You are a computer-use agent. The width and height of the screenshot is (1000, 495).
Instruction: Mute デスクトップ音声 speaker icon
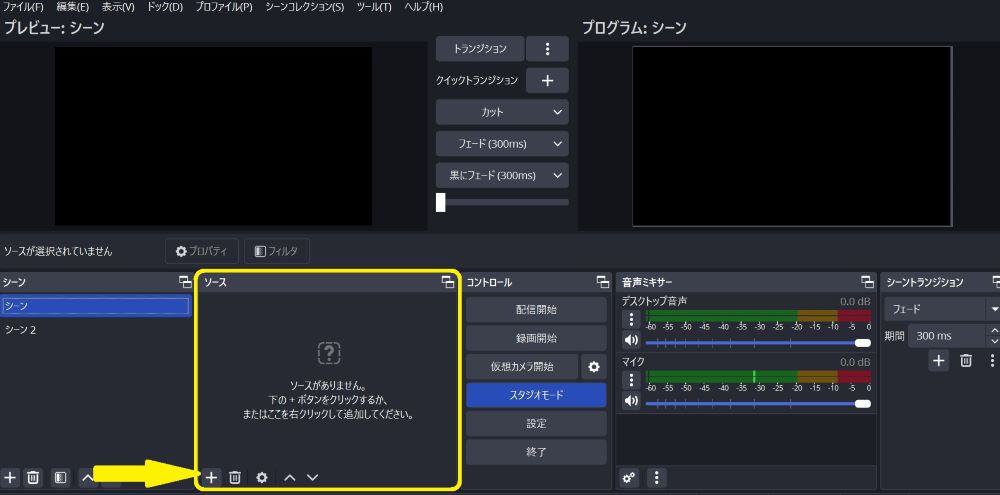click(631, 340)
